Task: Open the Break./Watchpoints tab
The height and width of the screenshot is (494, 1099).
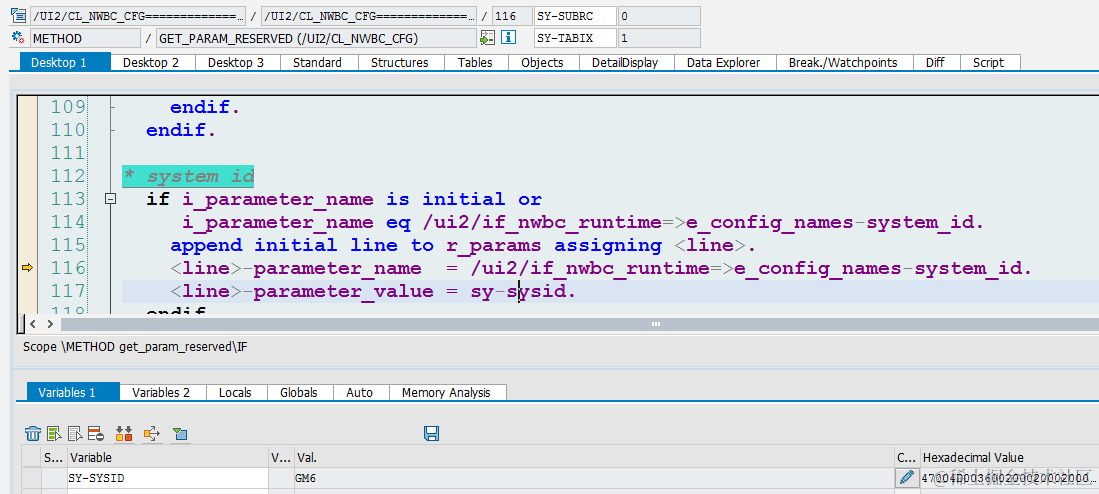Action: pyautogui.click(x=843, y=62)
